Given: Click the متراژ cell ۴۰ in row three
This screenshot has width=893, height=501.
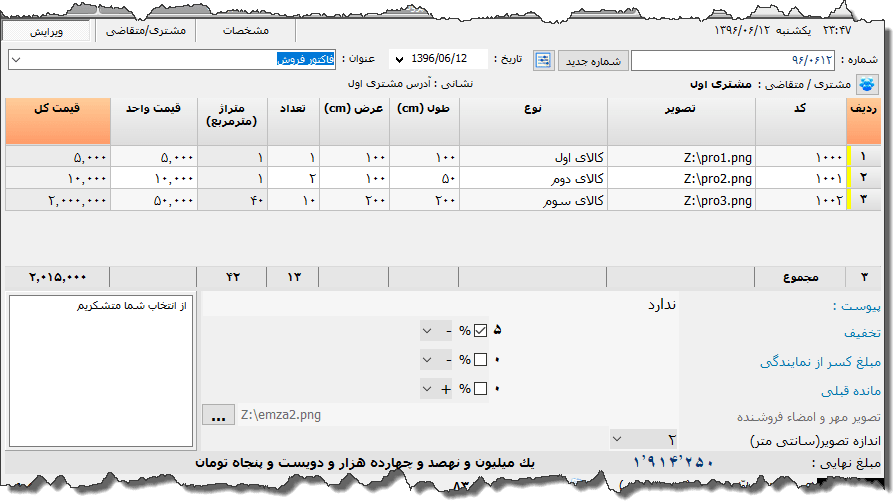Looking at the screenshot, I should [232, 200].
